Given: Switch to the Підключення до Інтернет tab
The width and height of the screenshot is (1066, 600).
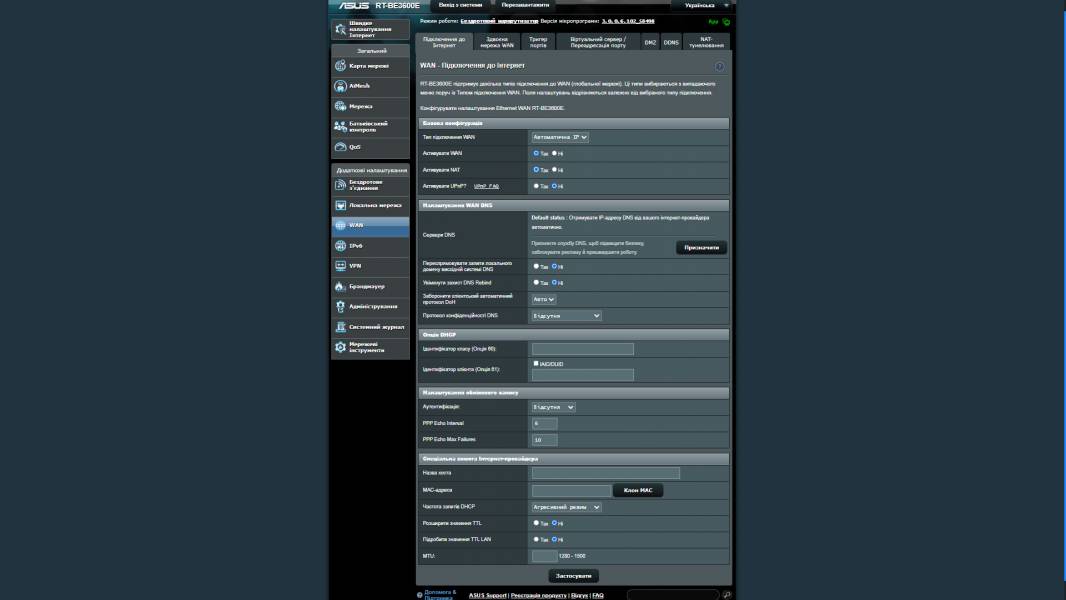Looking at the screenshot, I should click(x=444, y=42).
